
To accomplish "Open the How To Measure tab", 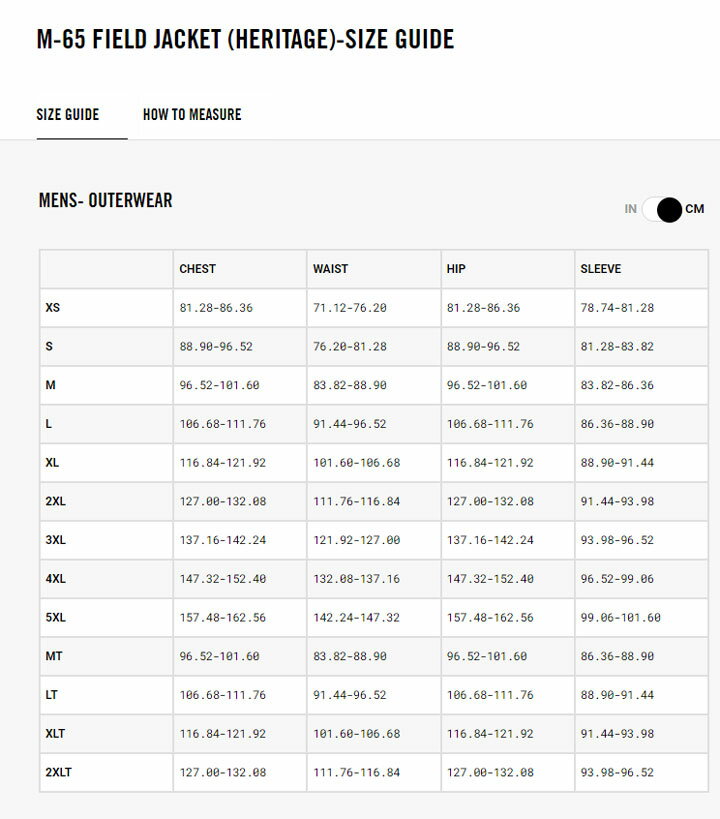I will pos(192,114).
